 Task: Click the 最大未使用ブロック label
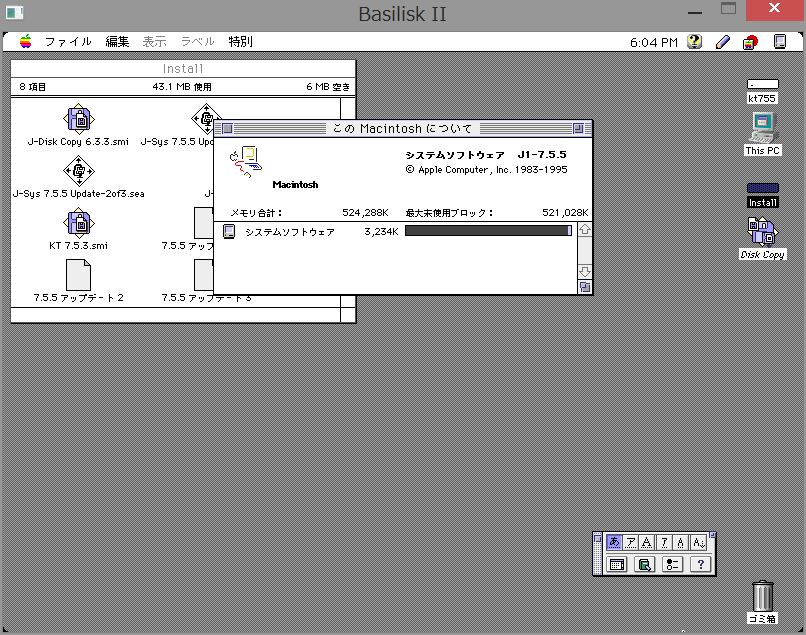[449, 213]
